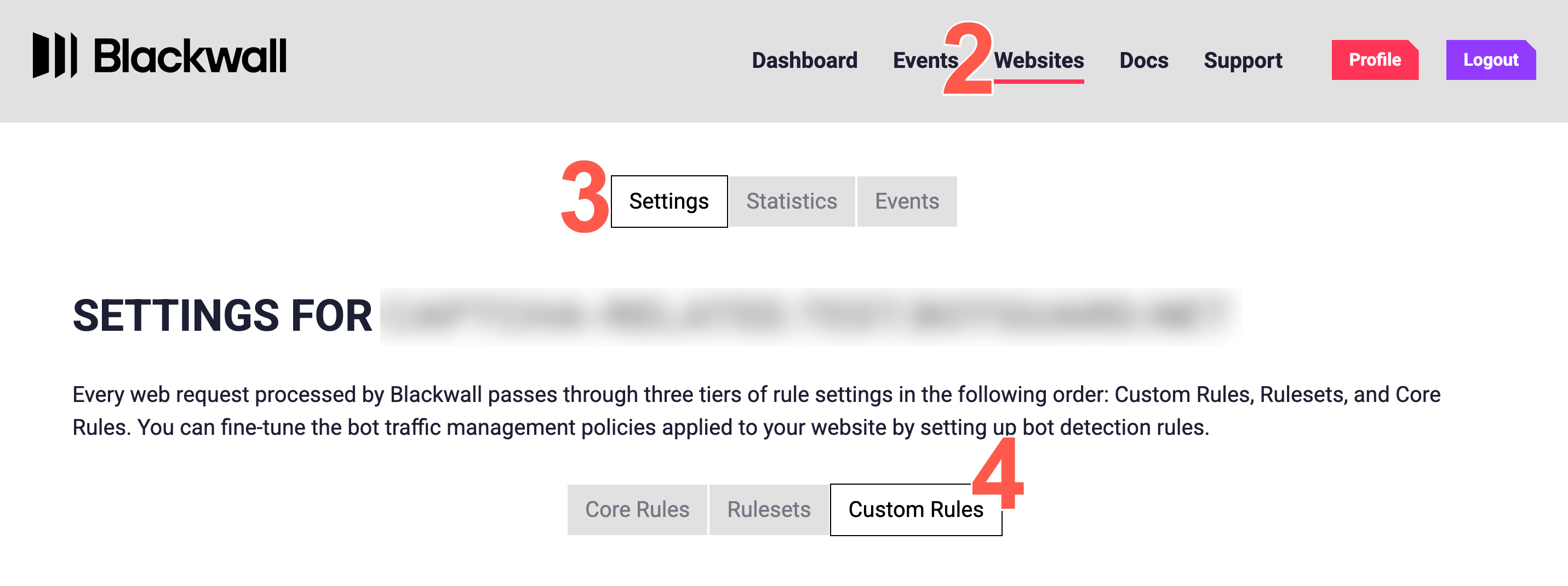
Task: Click the red number 2 annotation
Action: click(x=968, y=59)
